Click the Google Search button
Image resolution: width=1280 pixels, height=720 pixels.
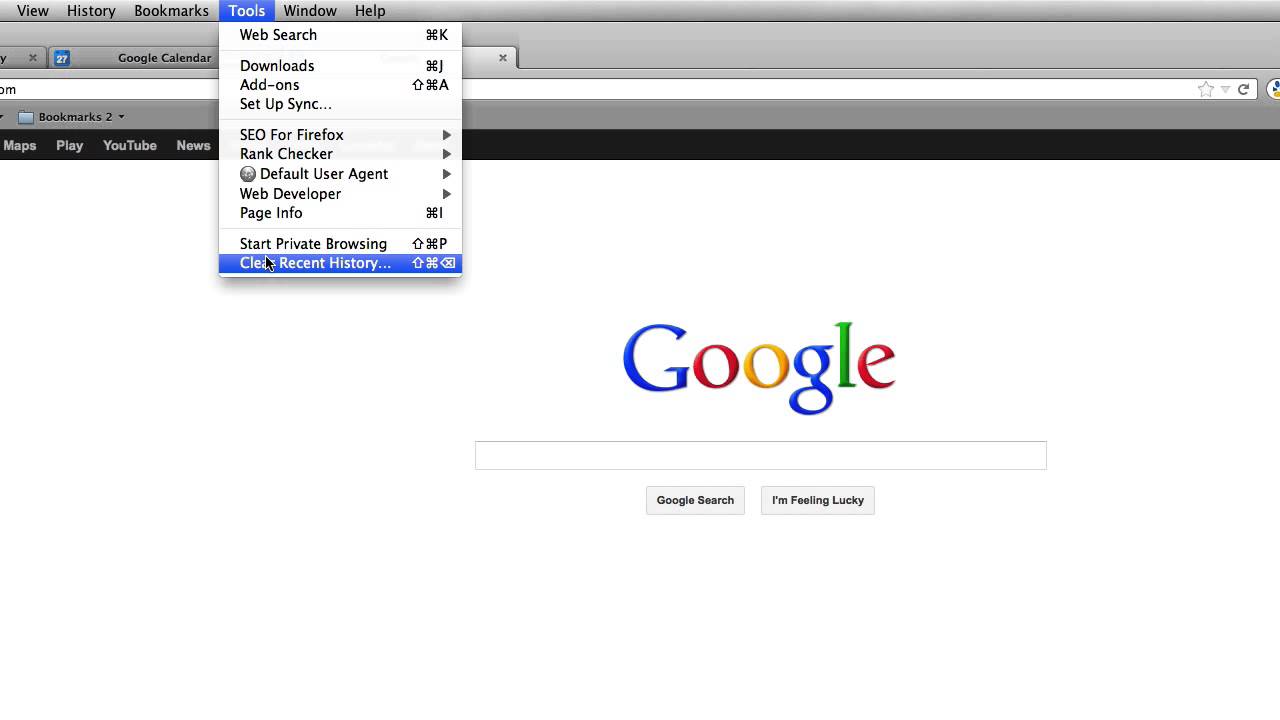point(695,500)
